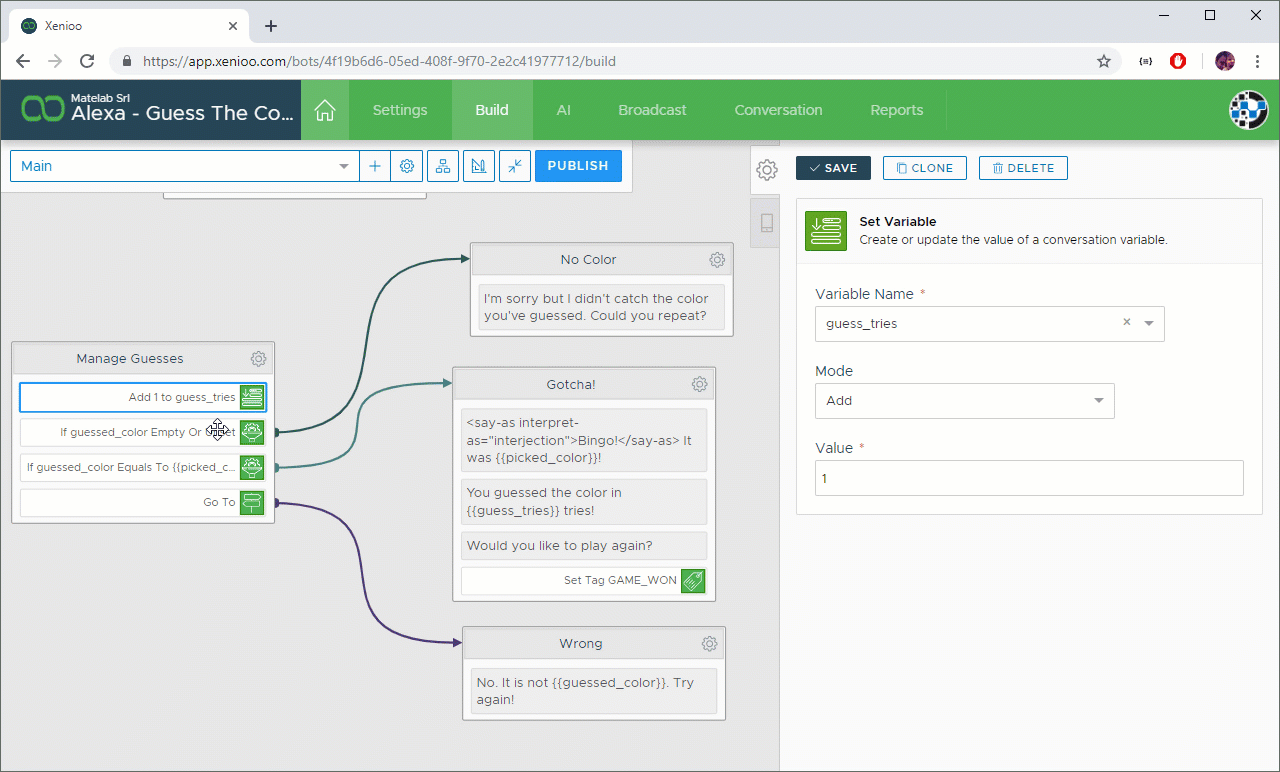Click the collapse arrows icon in toolbar
The image size is (1280, 772).
pyautogui.click(x=514, y=166)
